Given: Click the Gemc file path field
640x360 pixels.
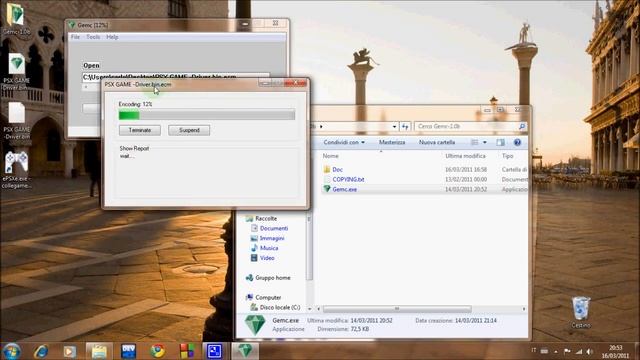Looking at the screenshot, I should (176, 76).
